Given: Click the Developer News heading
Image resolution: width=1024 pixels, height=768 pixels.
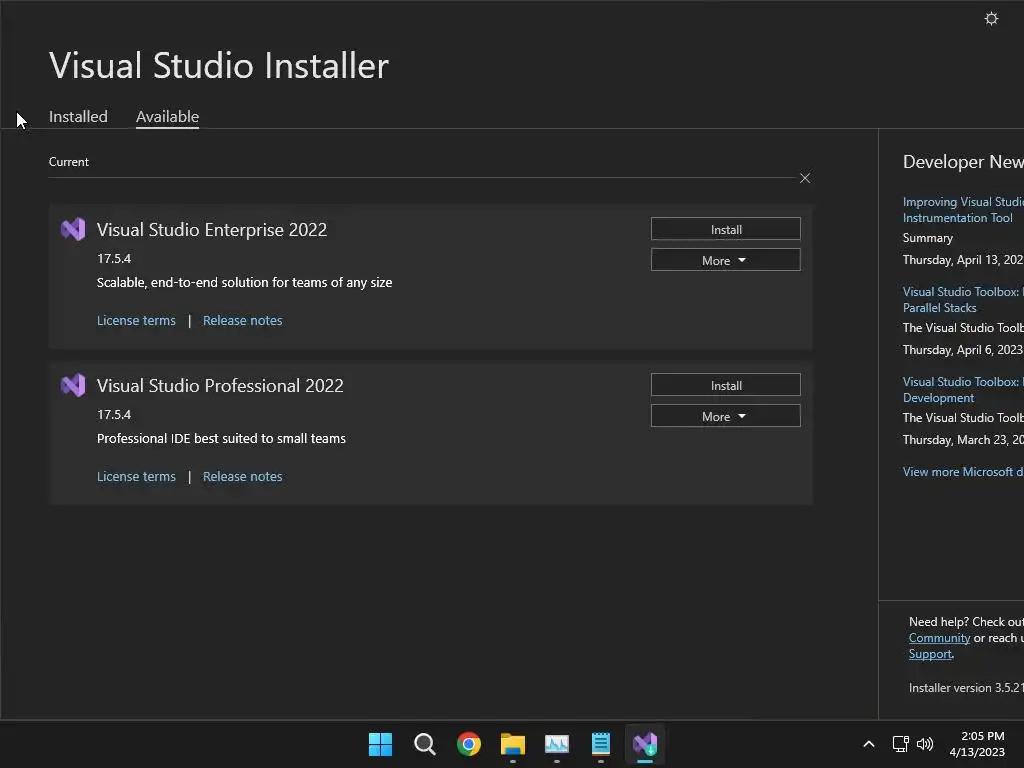Looking at the screenshot, I should tap(963, 161).
